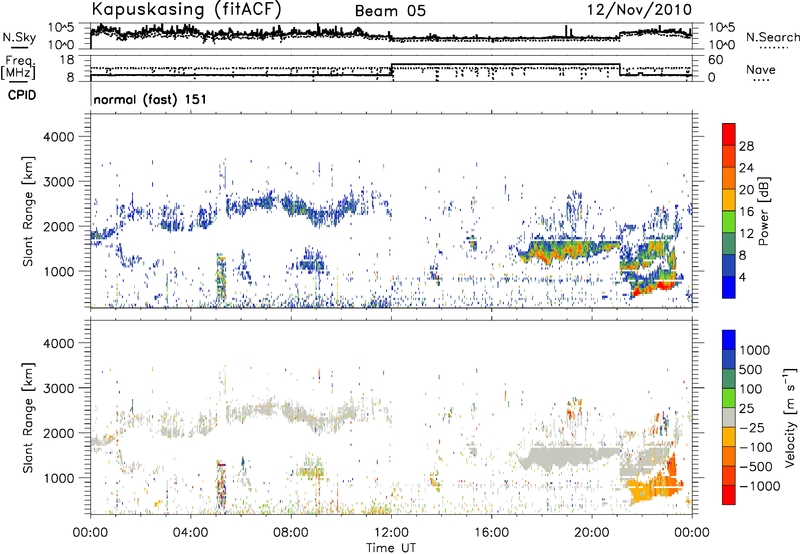800x554 pixels.
Task: Click the N.Sky legend label
Action: tap(19, 37)
